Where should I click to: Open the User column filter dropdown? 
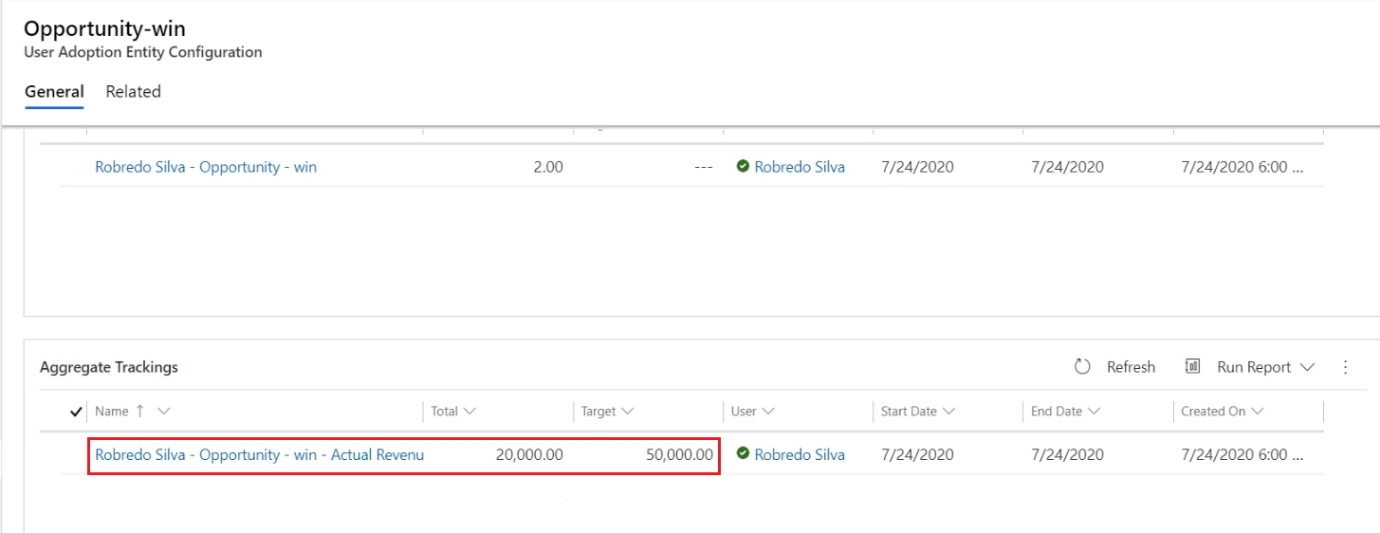pos(768,411)
